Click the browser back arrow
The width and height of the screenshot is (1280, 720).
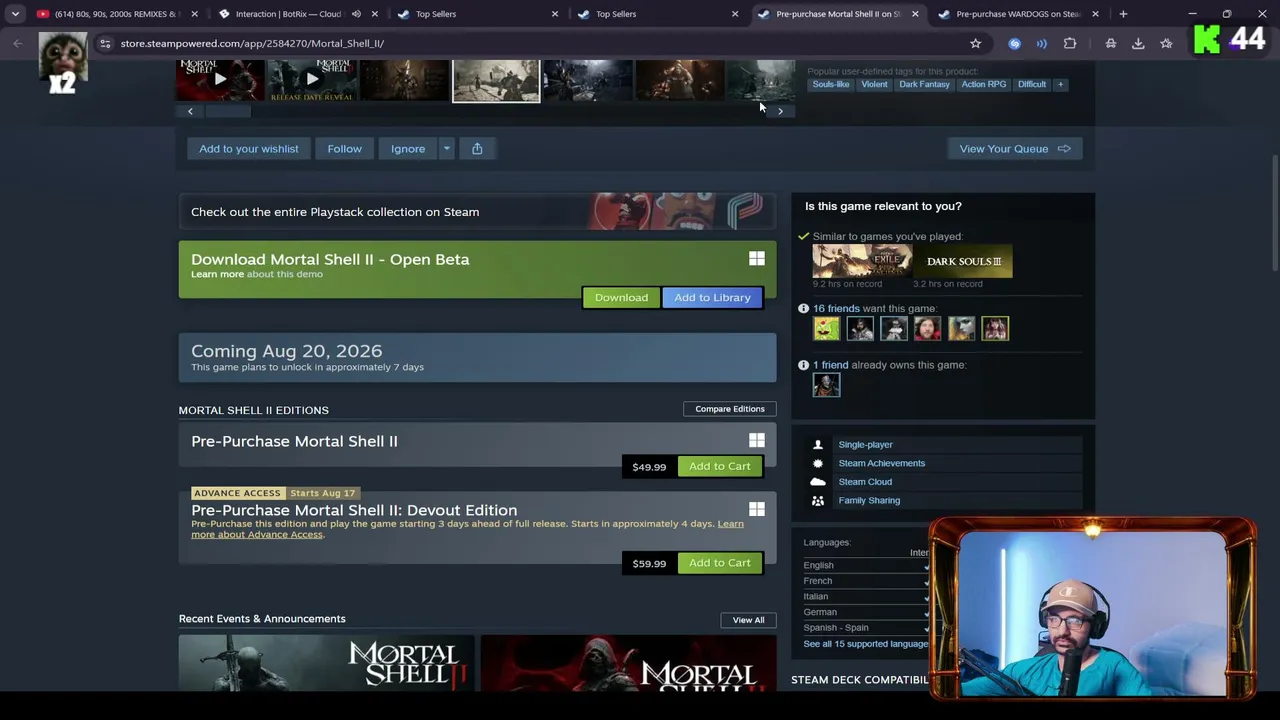(x=18, y=43)
